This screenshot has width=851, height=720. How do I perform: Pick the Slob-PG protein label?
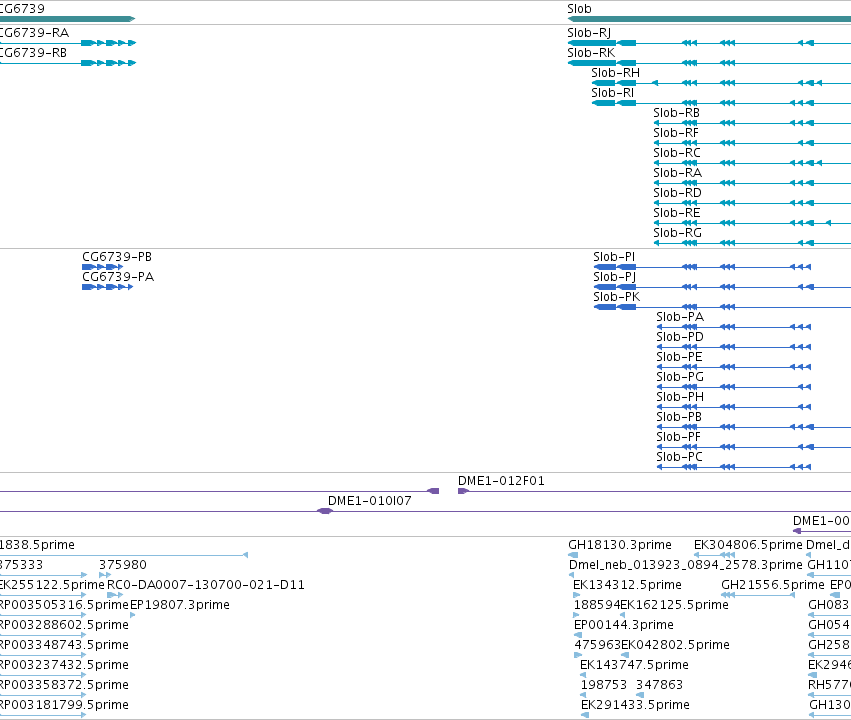680,377
